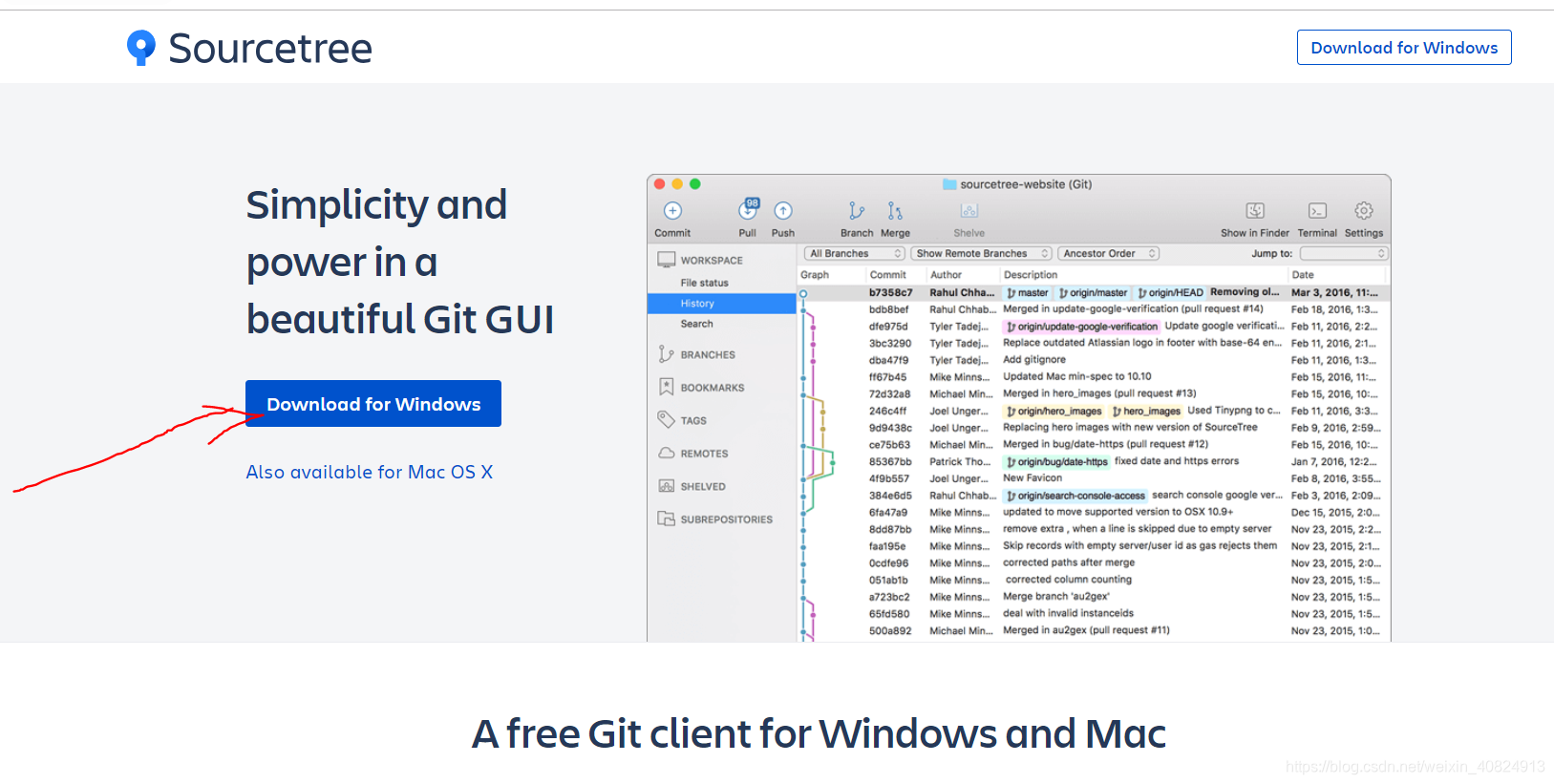Click Updated Mac min-spec to 10.10
The height and width of the screenshot is (784, 1554).
tap(1077, 377)
